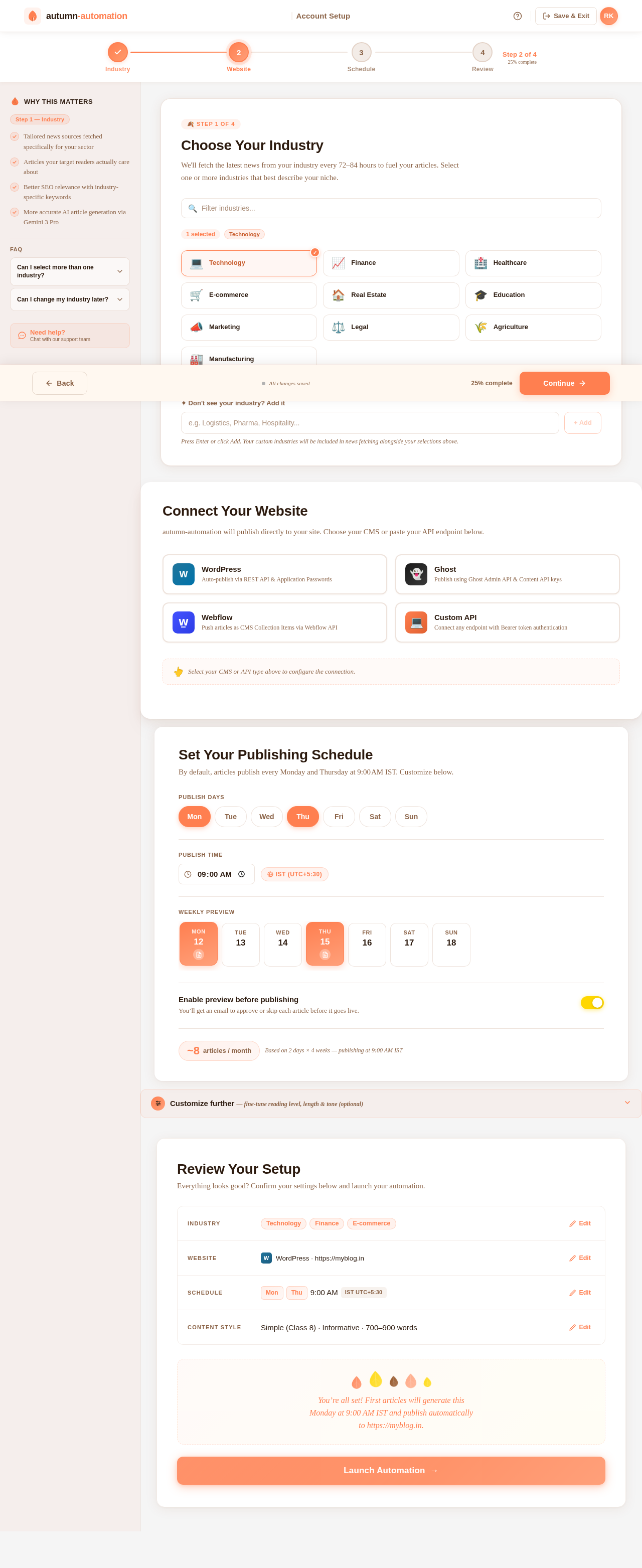
Task: Click the autumn-automation leaf logo
Action: click(32, 17)
